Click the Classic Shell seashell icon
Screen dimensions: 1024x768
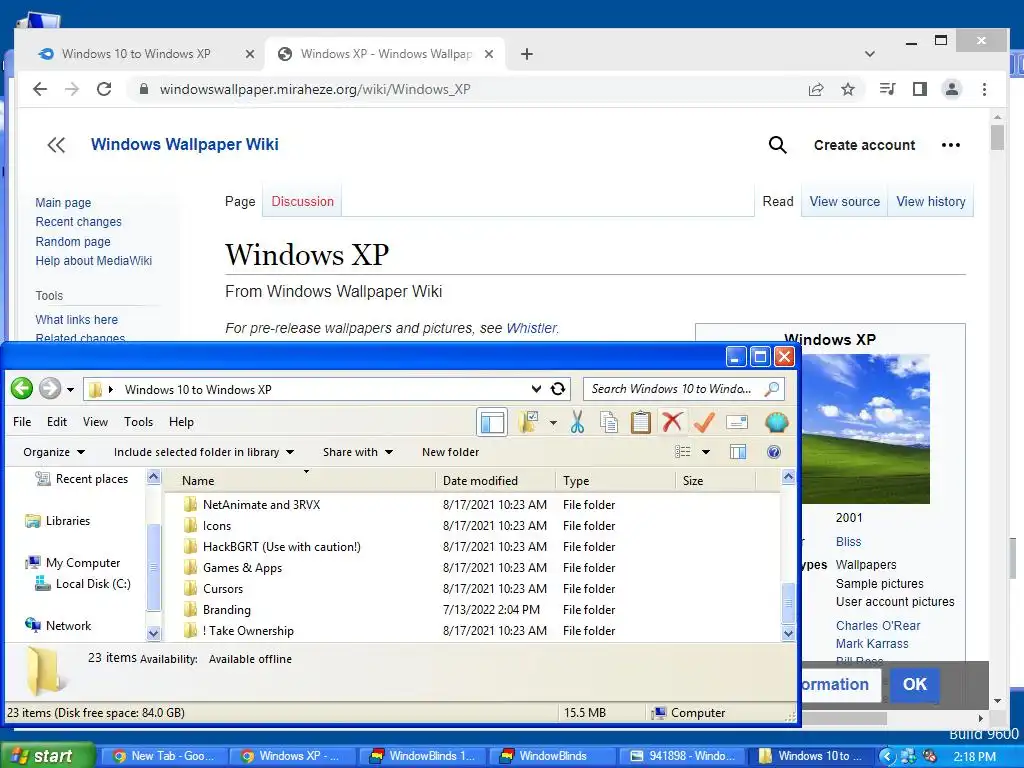776,422
